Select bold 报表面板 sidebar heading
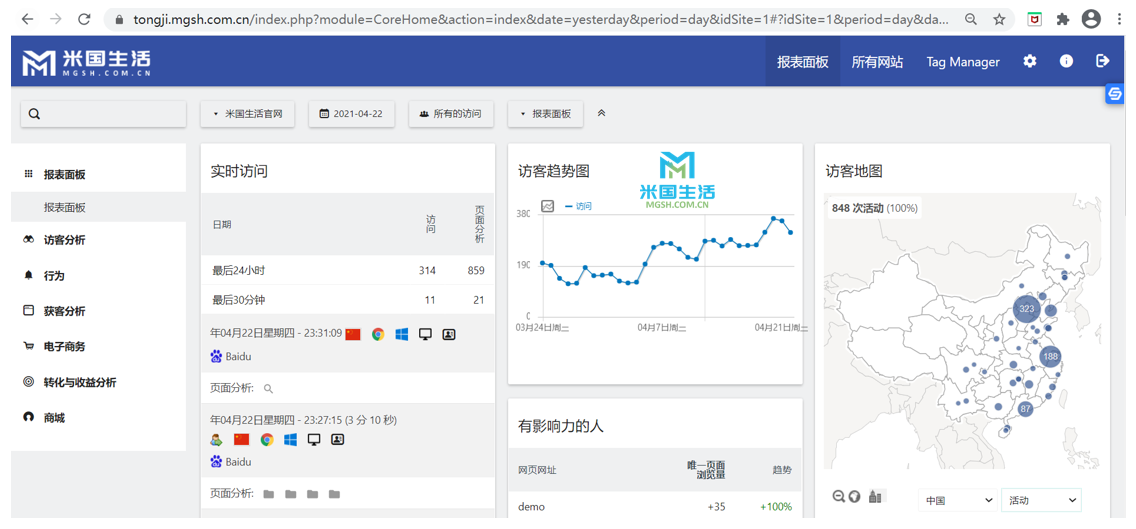This screenshot has height=529, width=1136. [64, 175]
